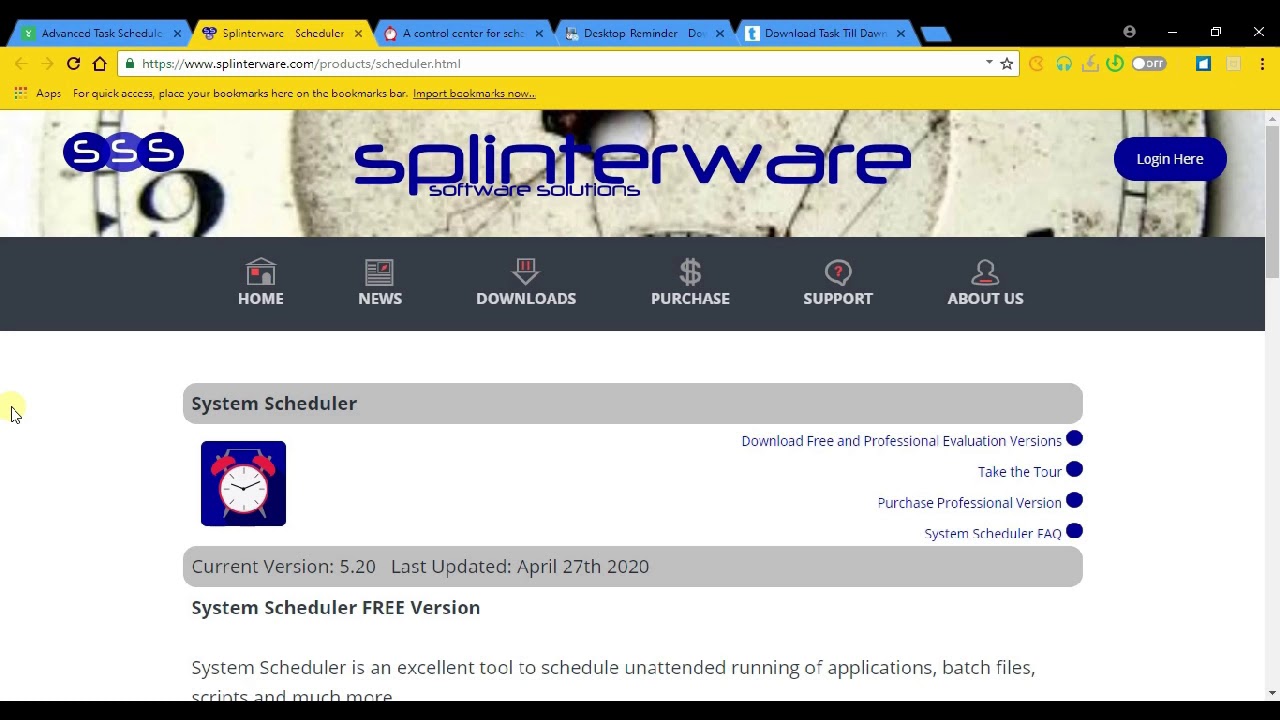This screenshot has height=720, width=1280.
Task: Click the Login Here button
Action: pyautogui.click(x=1170, y=159)
